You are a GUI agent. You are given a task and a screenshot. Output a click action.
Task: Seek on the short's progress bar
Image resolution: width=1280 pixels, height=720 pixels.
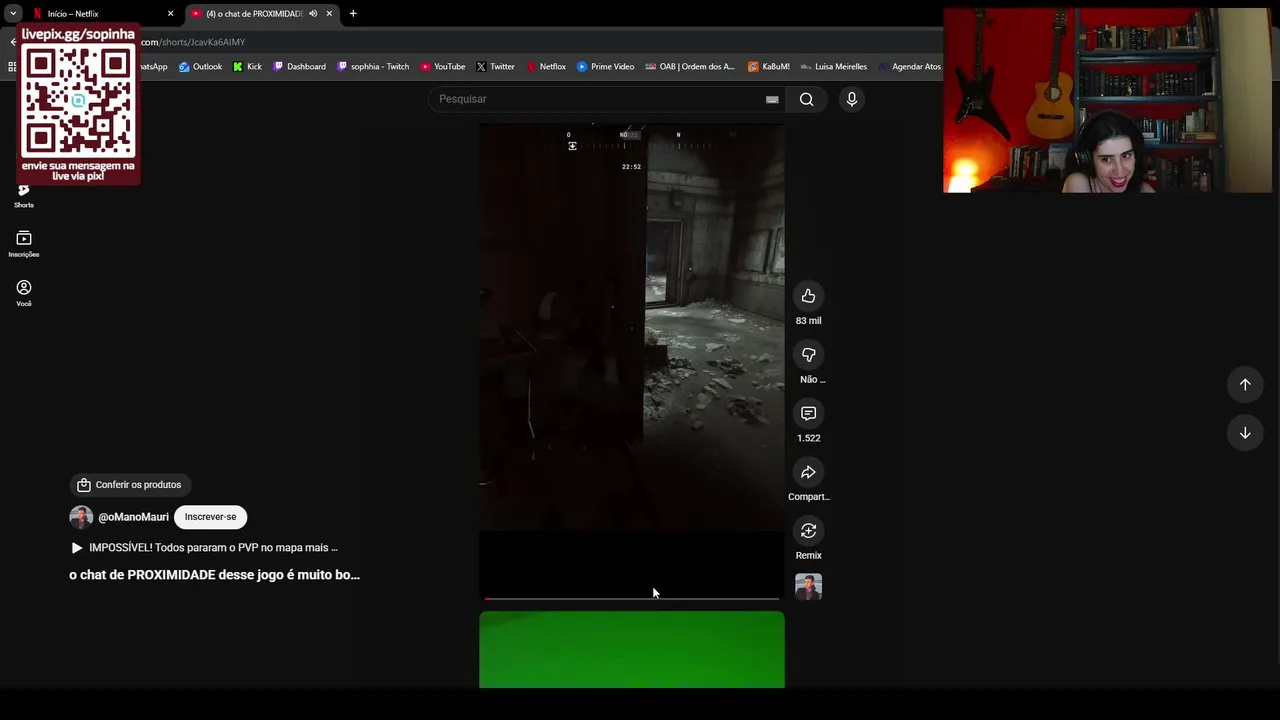(632, 599)
